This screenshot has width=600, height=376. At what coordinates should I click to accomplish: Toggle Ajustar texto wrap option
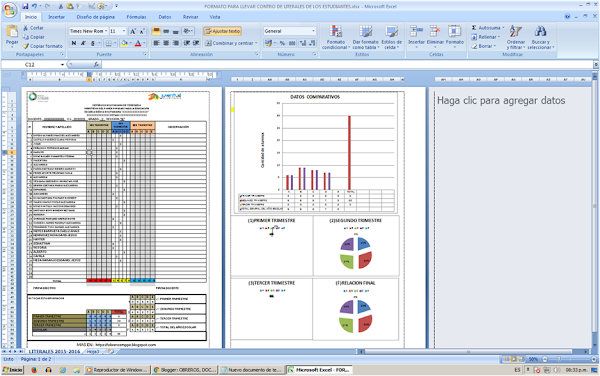(x=222, y=31)
